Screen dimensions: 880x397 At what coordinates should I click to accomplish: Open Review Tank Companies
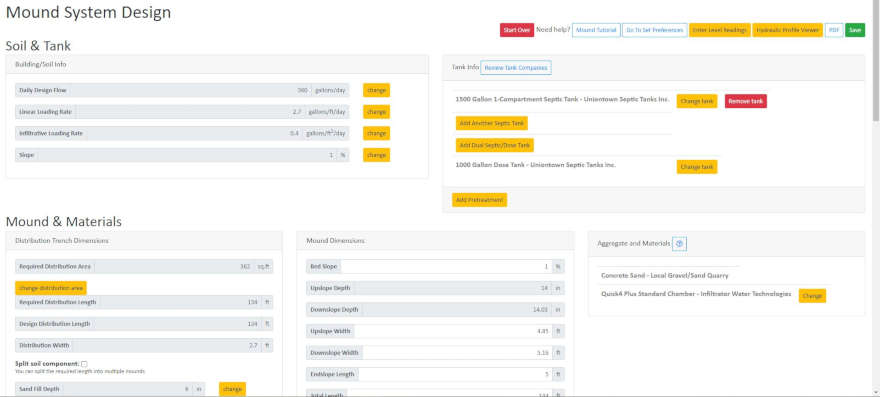point(516,67)
